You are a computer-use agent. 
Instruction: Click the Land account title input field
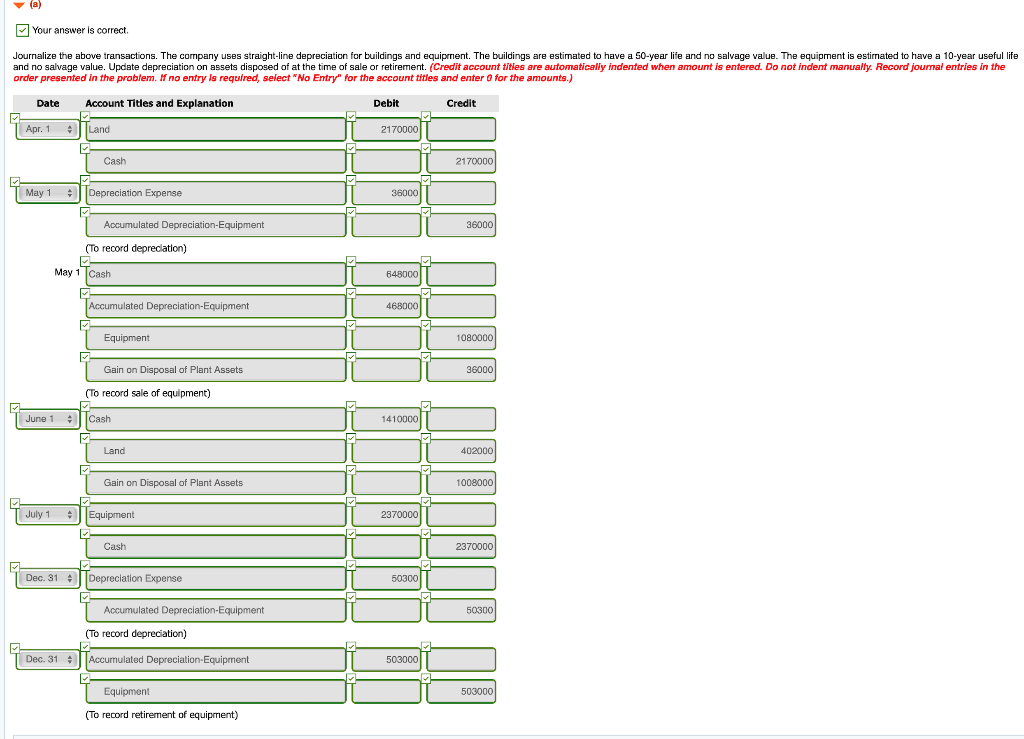coord(215,129)
